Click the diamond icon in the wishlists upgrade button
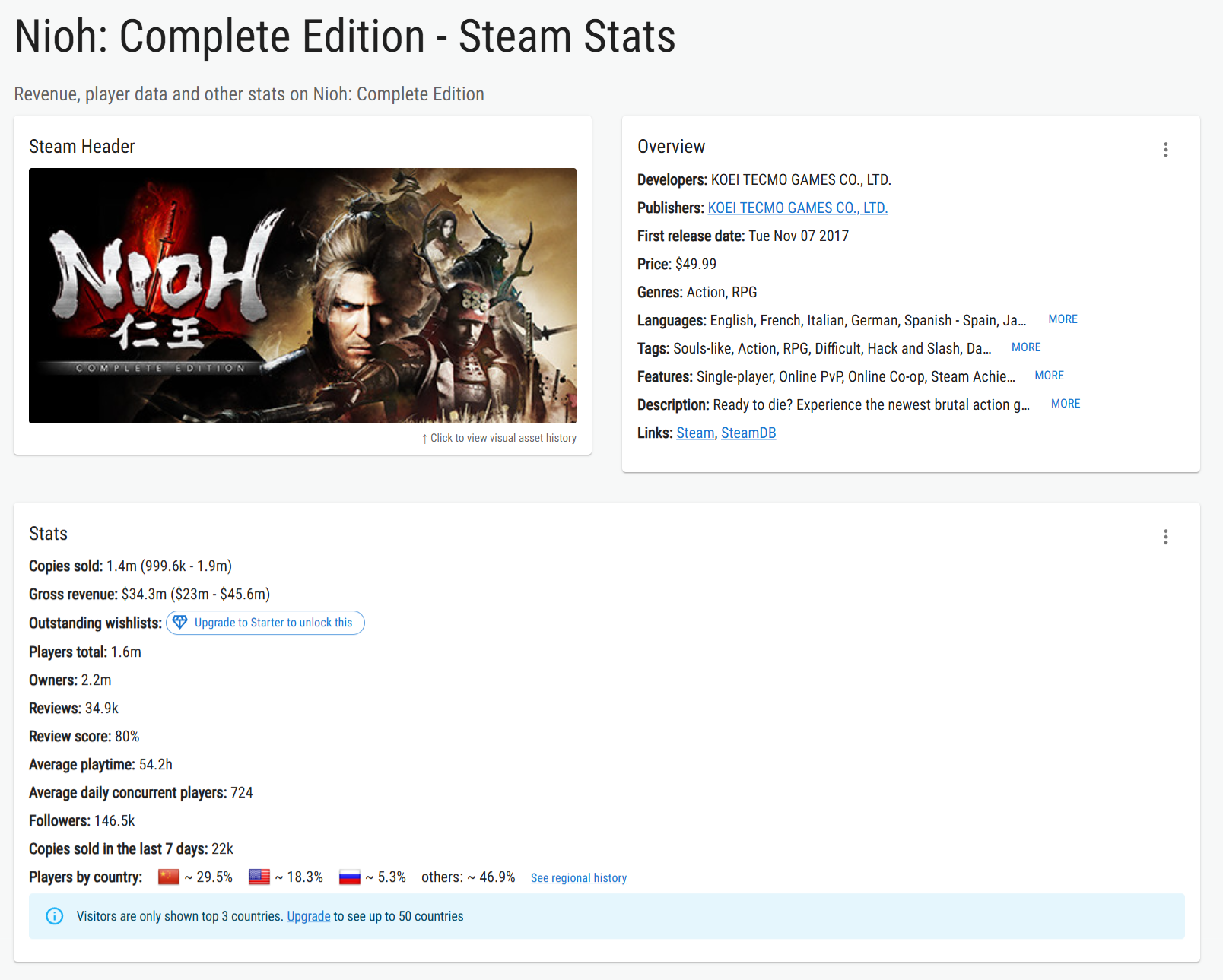This screenshot has height=980, width=1223. tap(179, 623)
